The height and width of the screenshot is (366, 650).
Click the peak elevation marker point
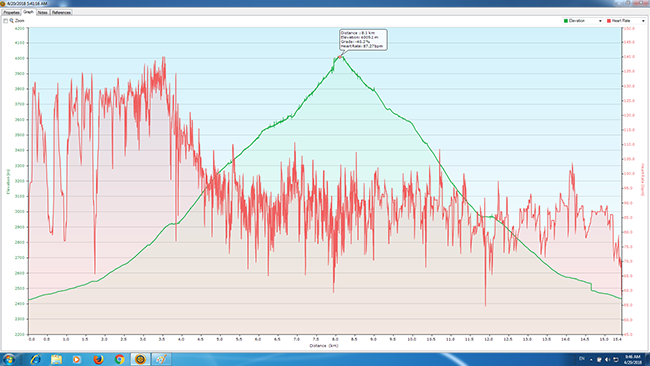(x=340, y=57)
